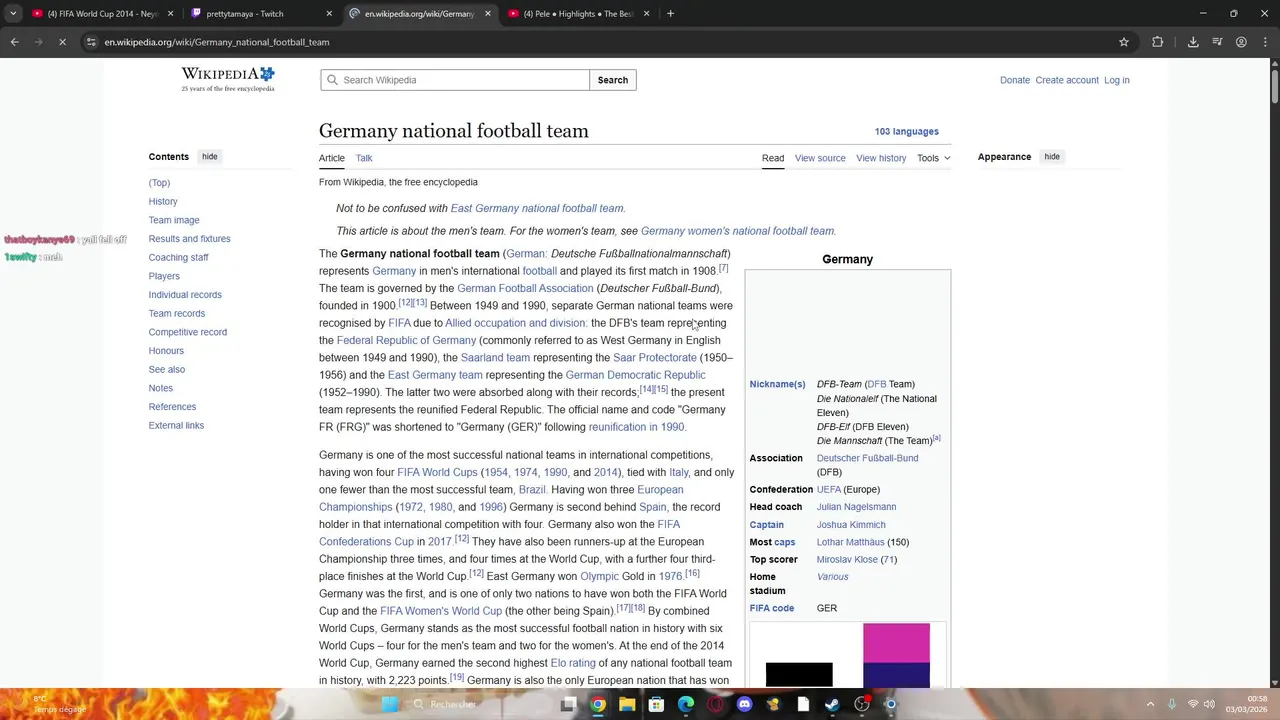The width and height of the screenshot is (1280, 720).
Task: Hide the Contents sidebar
Action: coord(210,157)
